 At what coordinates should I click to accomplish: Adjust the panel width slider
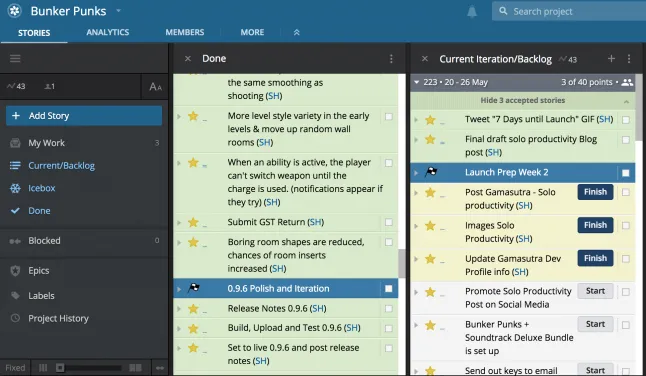coord(60,368)
